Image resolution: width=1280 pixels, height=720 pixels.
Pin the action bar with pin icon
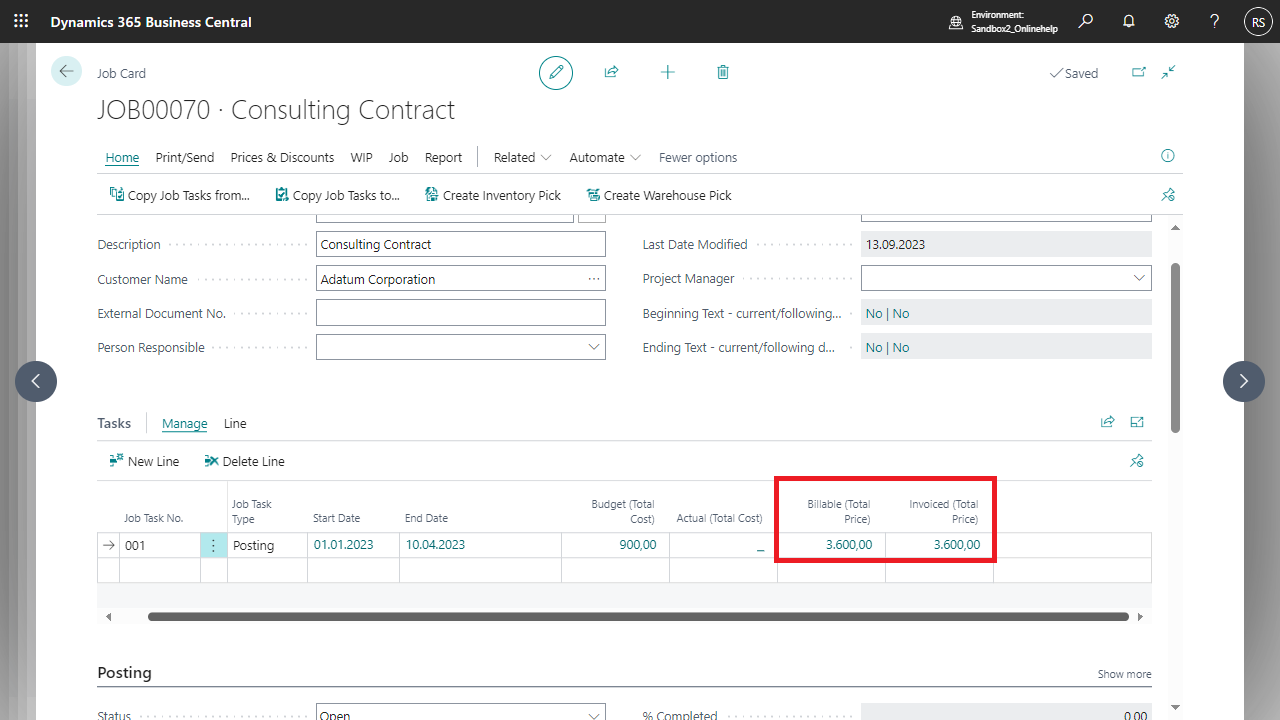(1167, 195)
